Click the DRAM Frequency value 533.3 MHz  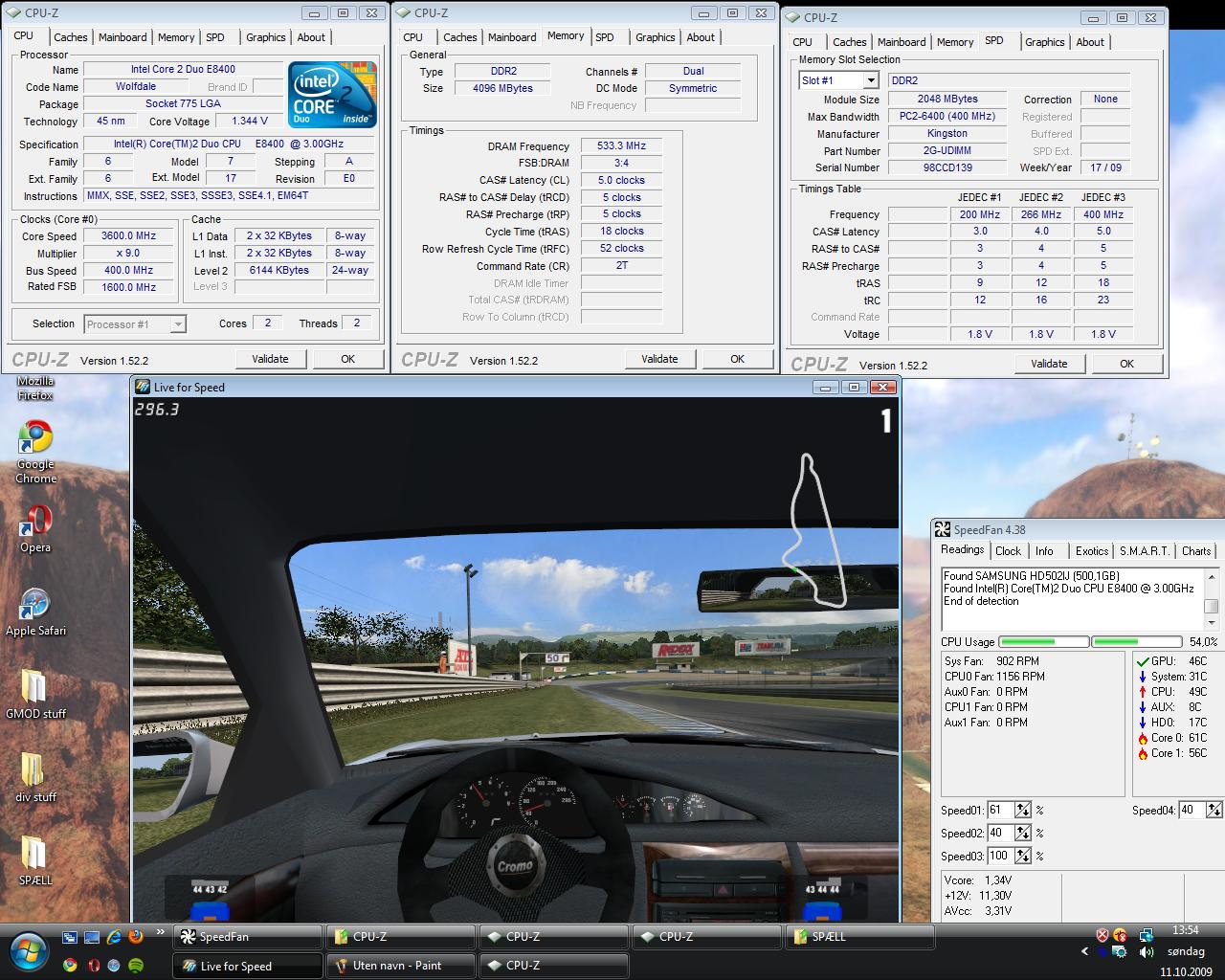coord(621,146)
